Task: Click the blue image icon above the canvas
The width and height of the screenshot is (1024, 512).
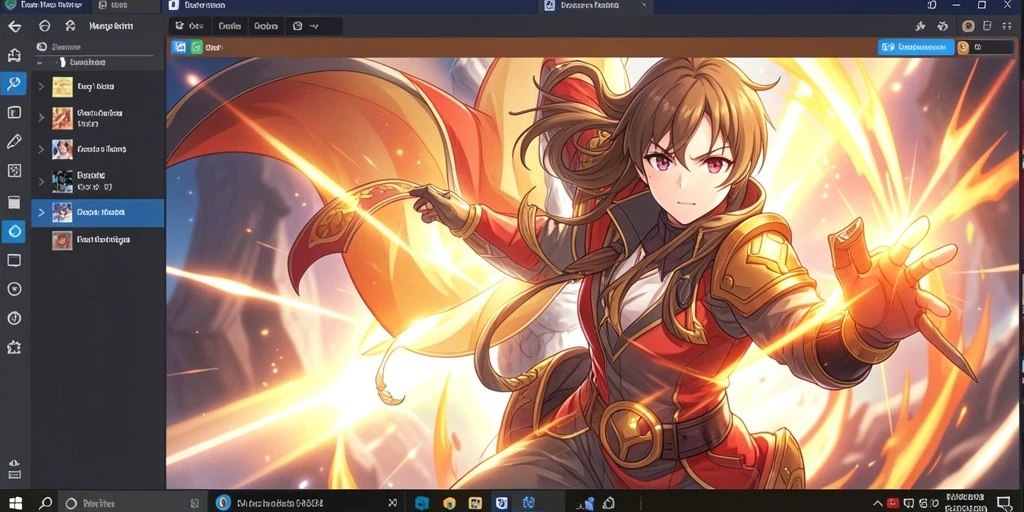Action: [x=179, y=47]
